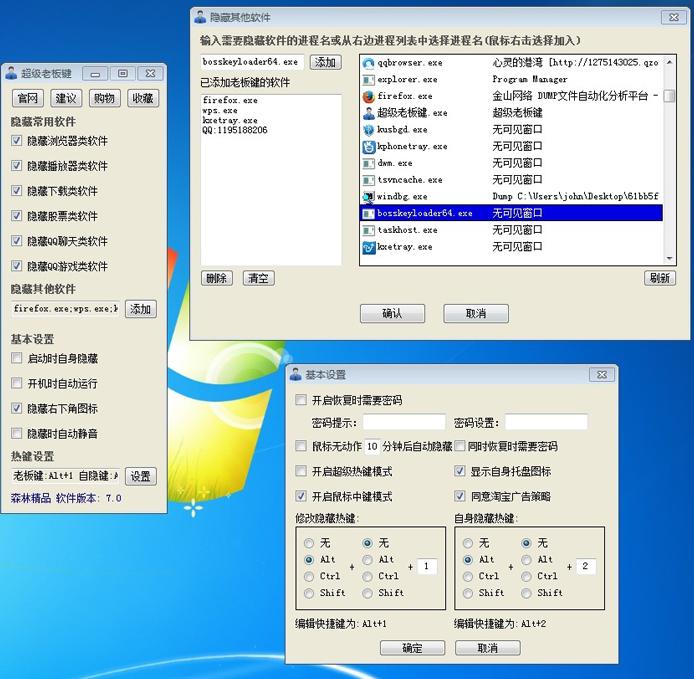Uncheck 隐藏右下角图标
Screen dimensions: 694x679
pos(16,408)
